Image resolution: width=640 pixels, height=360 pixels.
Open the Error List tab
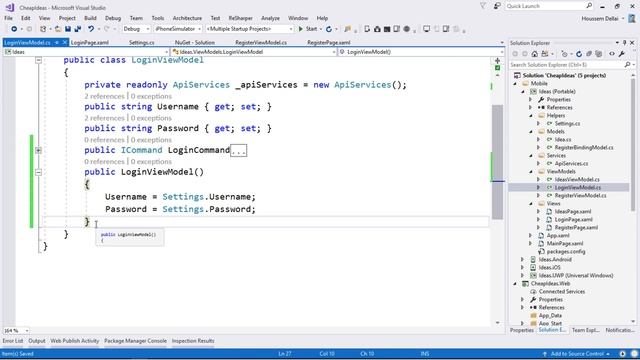pyautogui.click(x=13, y=341)
